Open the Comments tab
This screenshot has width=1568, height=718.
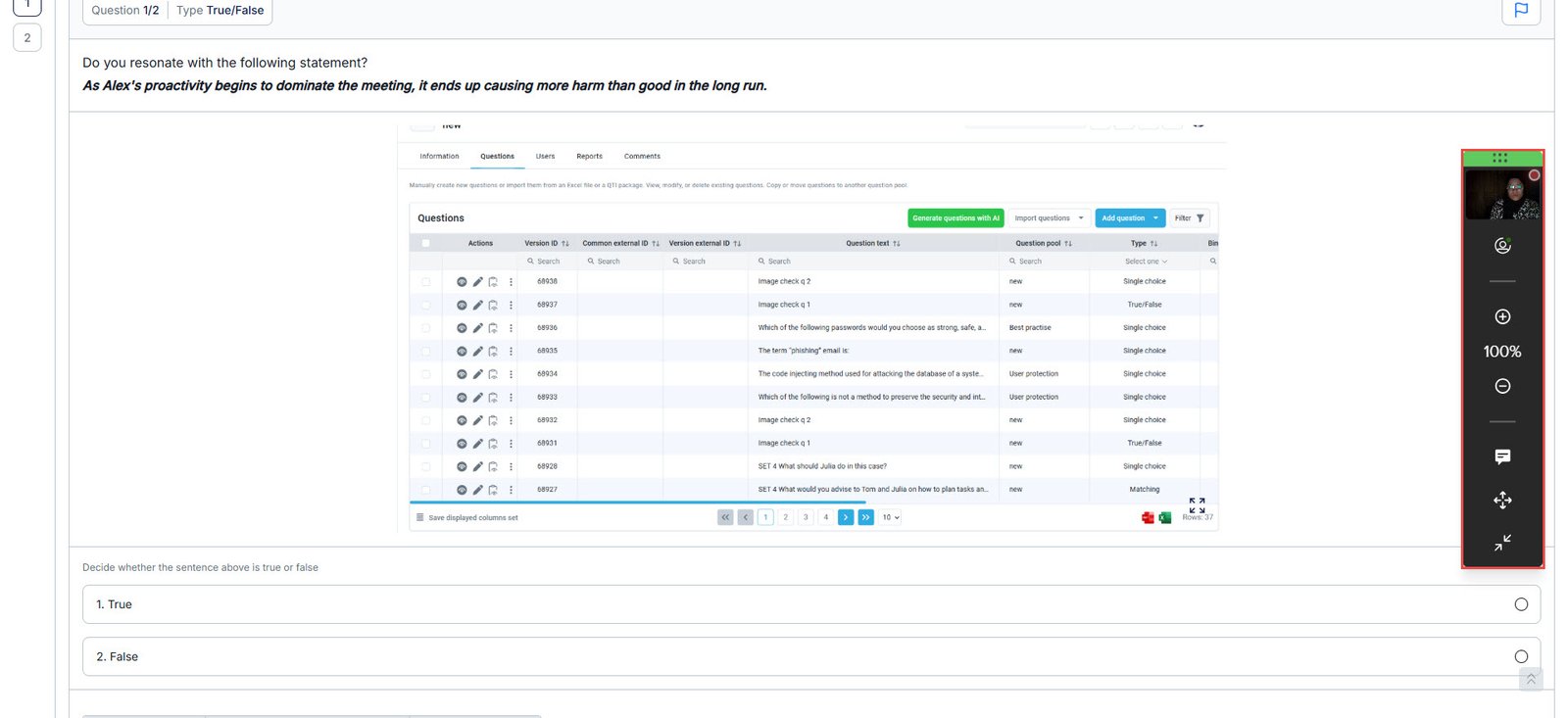(x=642, y=157)
